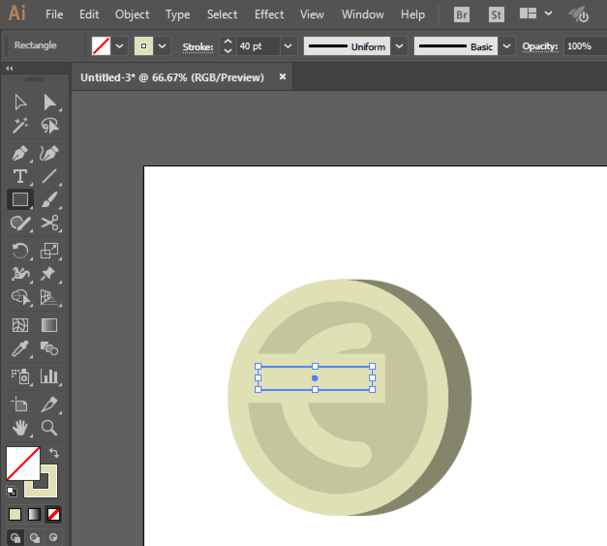607x546 pixels.
Task: Click the stroke color swatch in control bar
Action: pyautogui.click(x=143, y=47)
